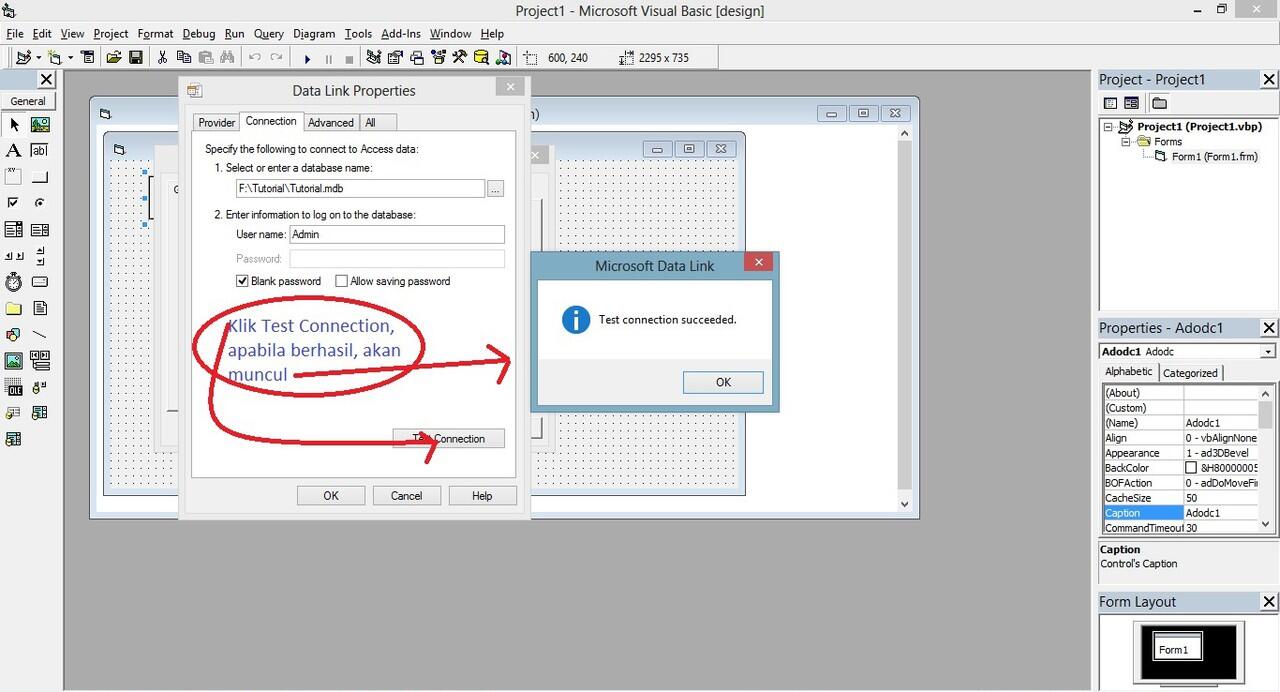Open Project Explorer from the toolbar
The width and height of the screenshot is (1280, 692).
(x=374, y=58)
